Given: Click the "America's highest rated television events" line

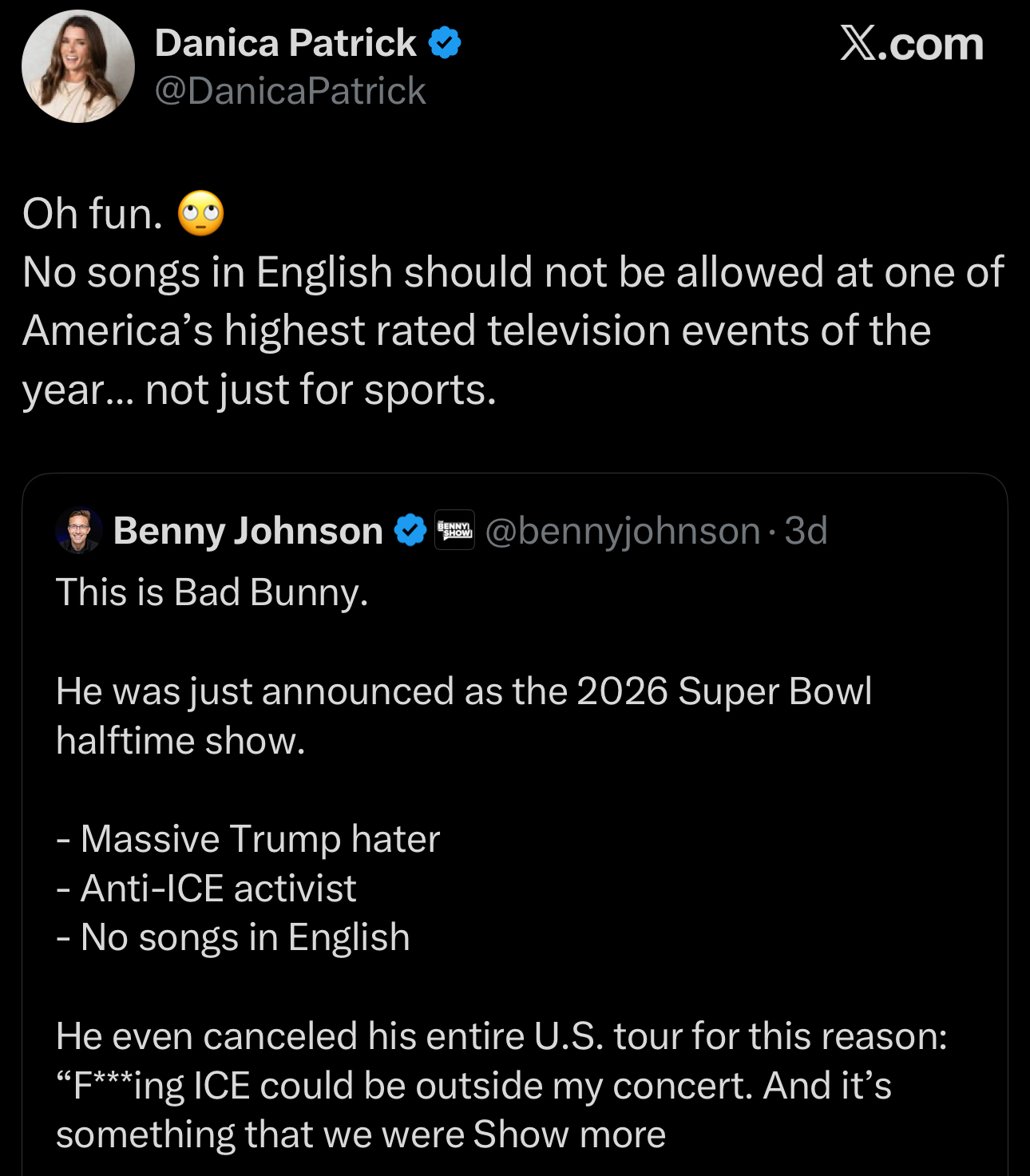Looking at the screenshot, I should [476, 331].
